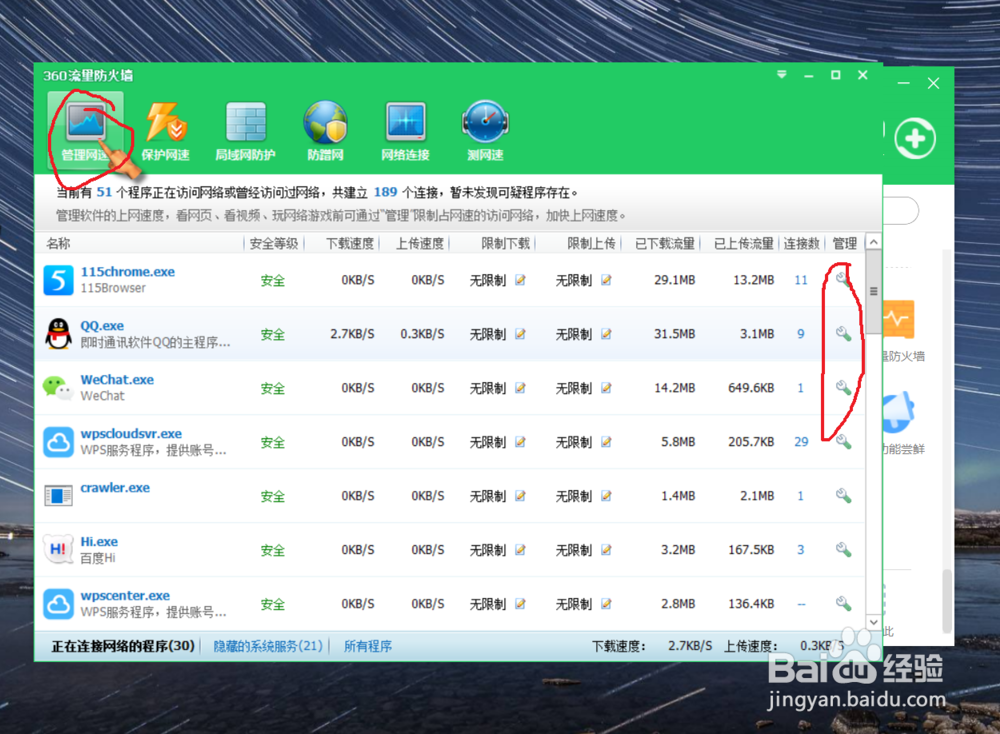Edit download limit for QQ.exe

click(x=520, y=334)
